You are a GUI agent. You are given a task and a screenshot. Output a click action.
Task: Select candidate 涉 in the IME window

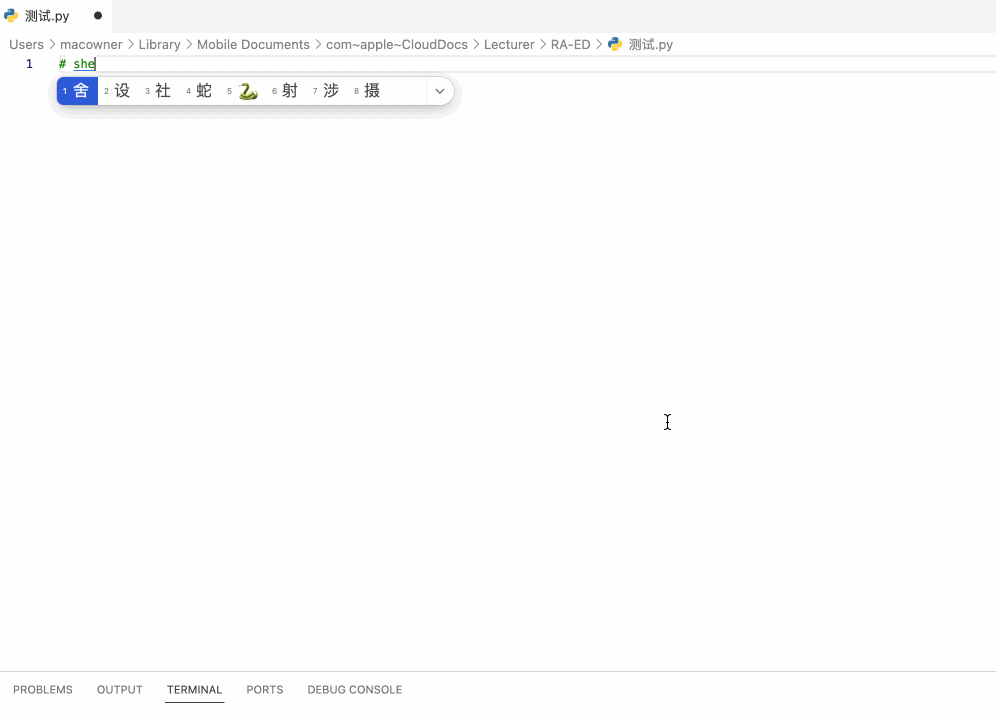pos(330,90)
